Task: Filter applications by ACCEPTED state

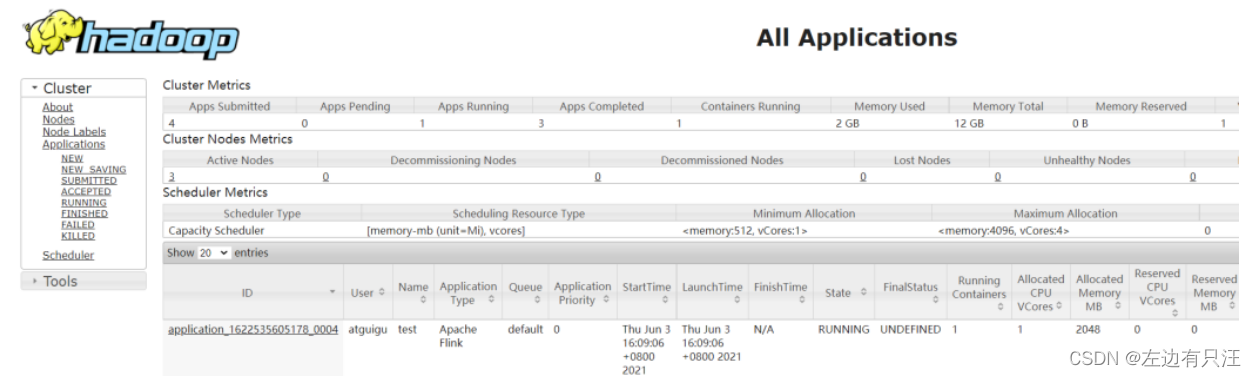Action: pyautogui.click(x=86, y=191)
